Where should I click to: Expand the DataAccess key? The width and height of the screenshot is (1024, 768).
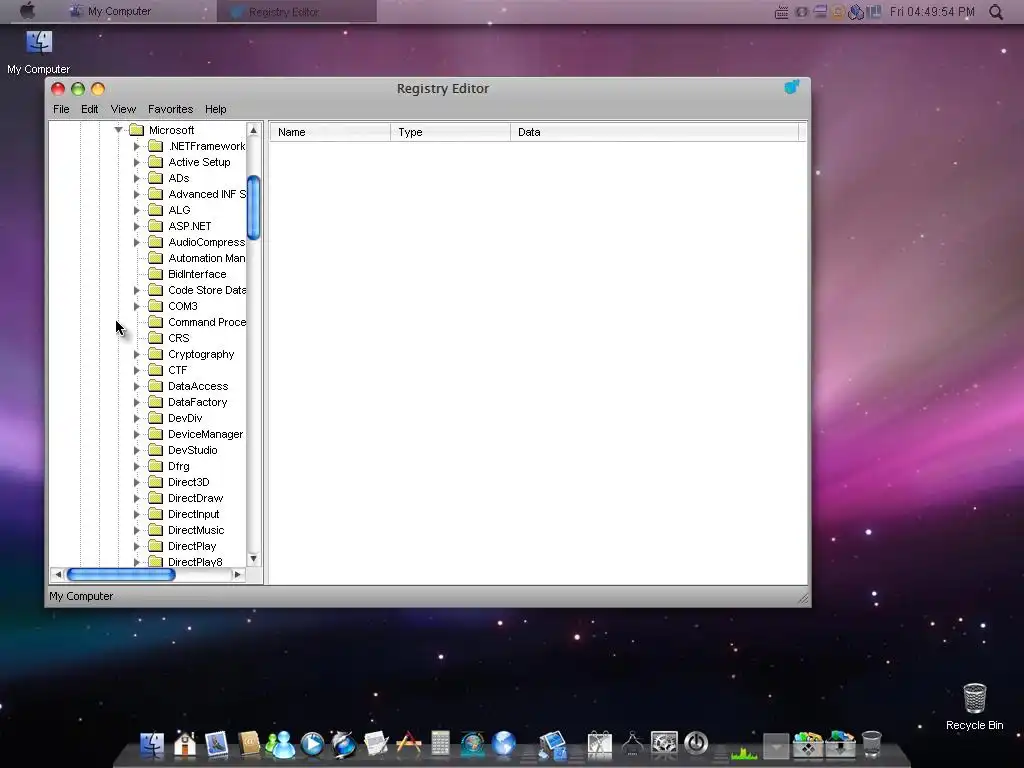pyautogui.click(x=136, y=386)
